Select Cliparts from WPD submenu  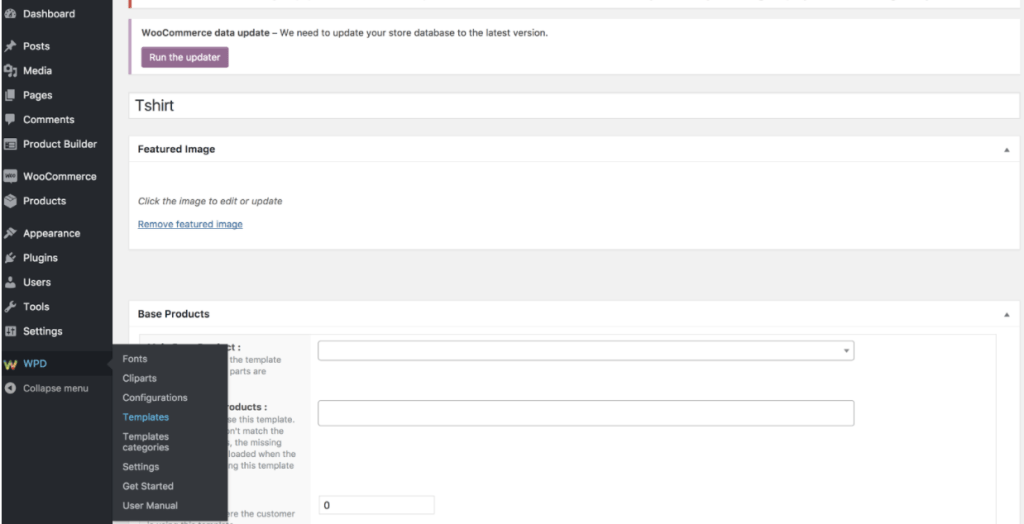(139, 378)
